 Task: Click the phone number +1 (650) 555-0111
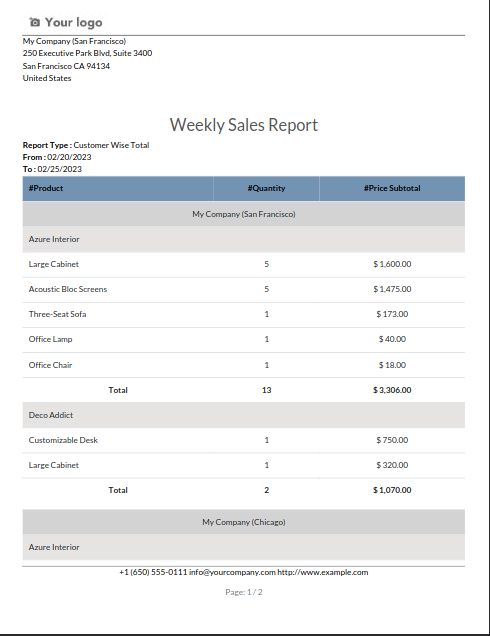(x=153, y=572)
